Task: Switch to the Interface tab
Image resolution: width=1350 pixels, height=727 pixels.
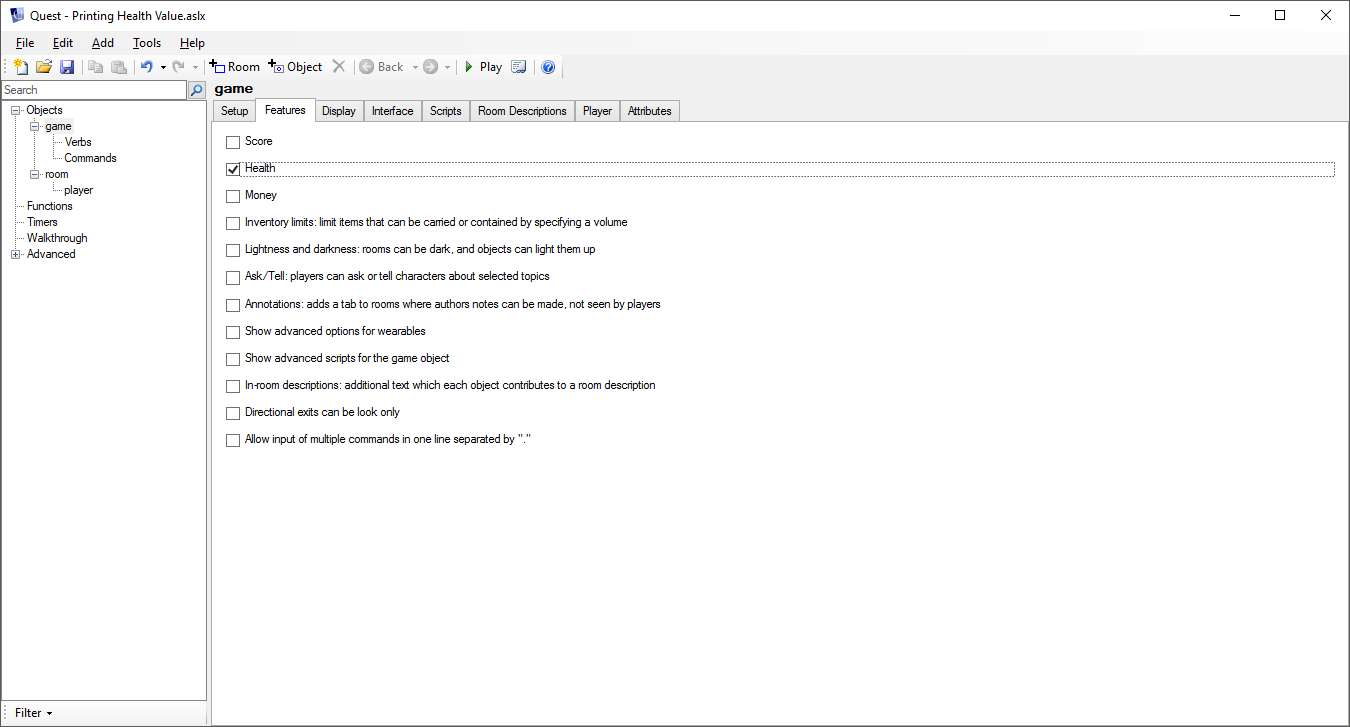Action: click(x=392, y=111)
